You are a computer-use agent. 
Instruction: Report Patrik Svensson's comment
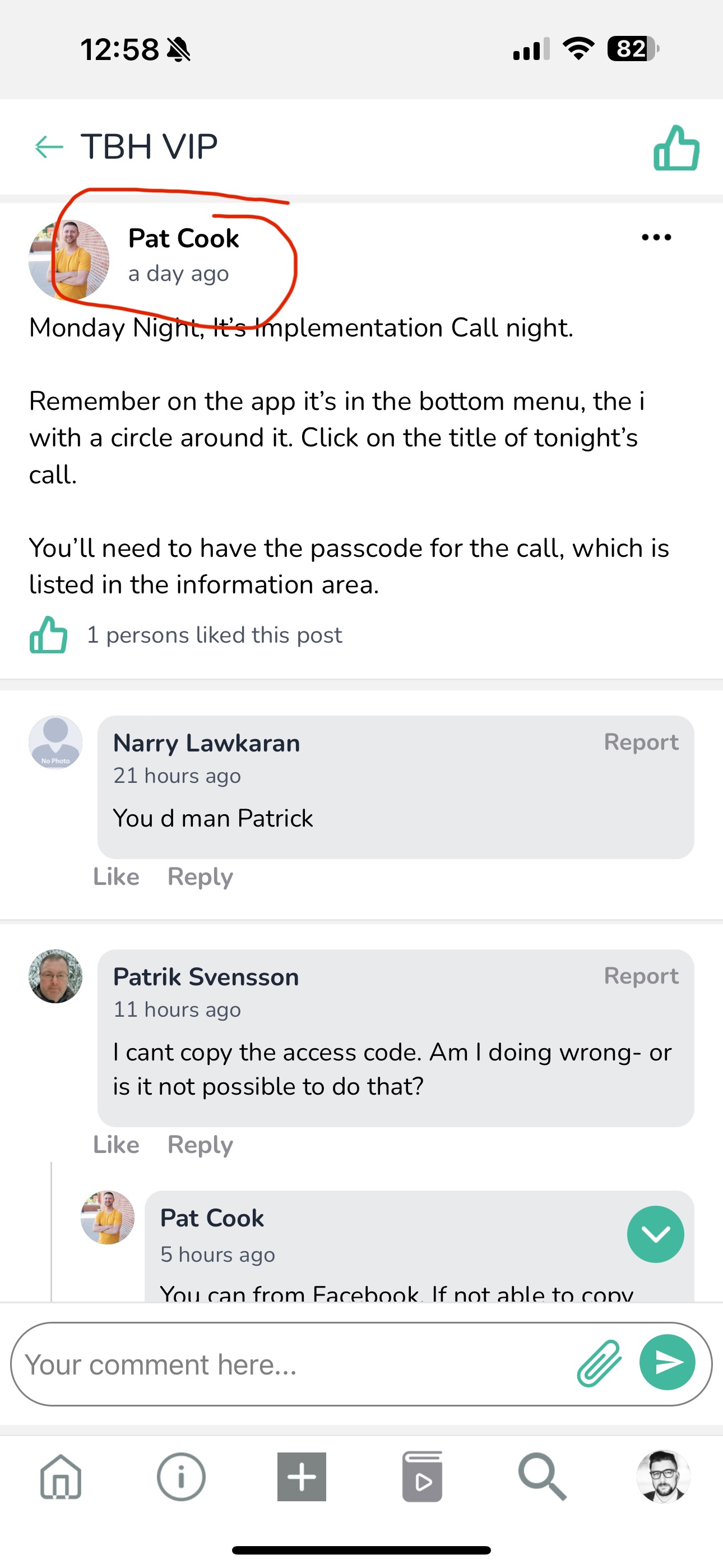click(x=641, y=976)
